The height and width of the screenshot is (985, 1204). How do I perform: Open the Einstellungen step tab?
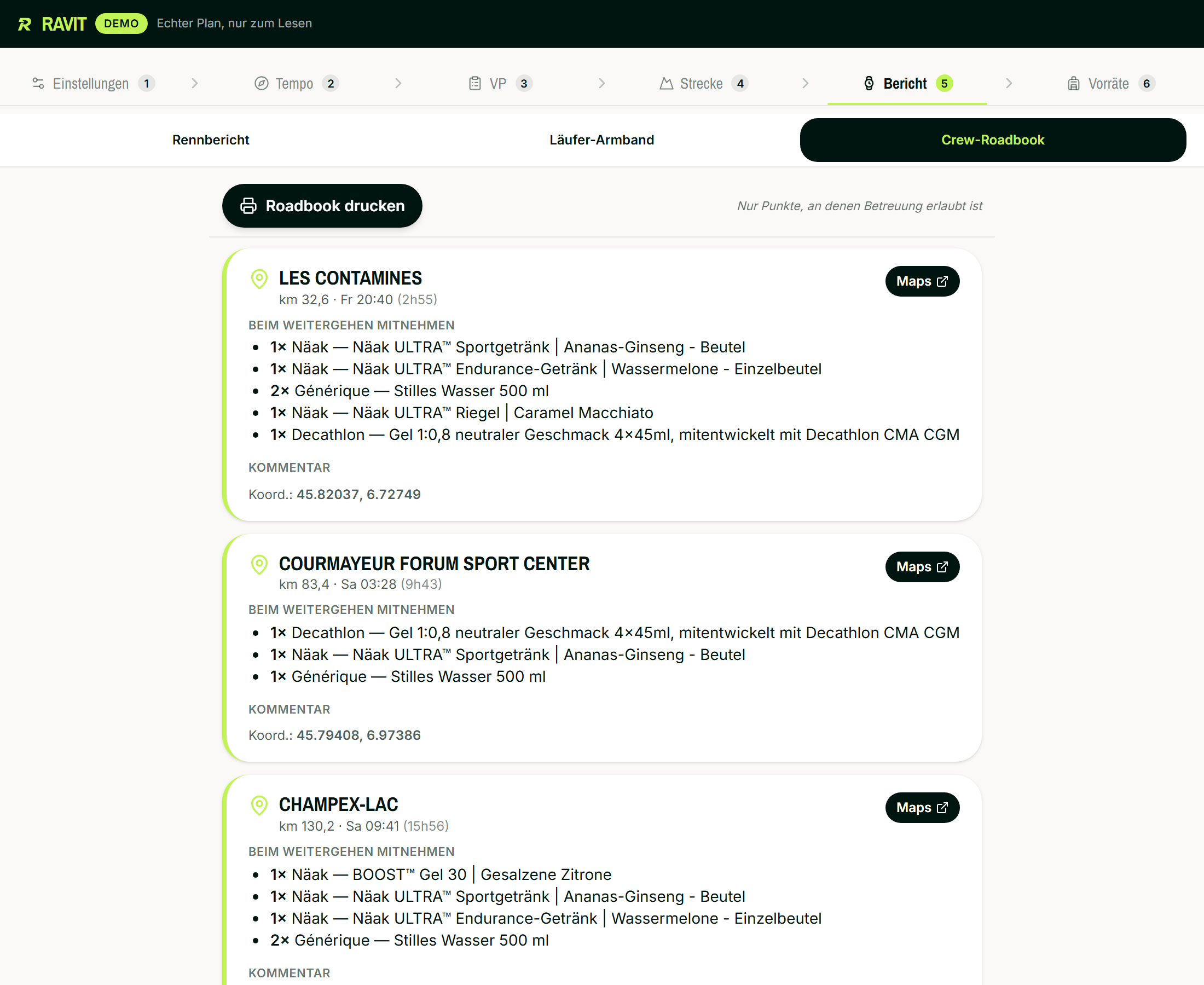pos(94,83)
